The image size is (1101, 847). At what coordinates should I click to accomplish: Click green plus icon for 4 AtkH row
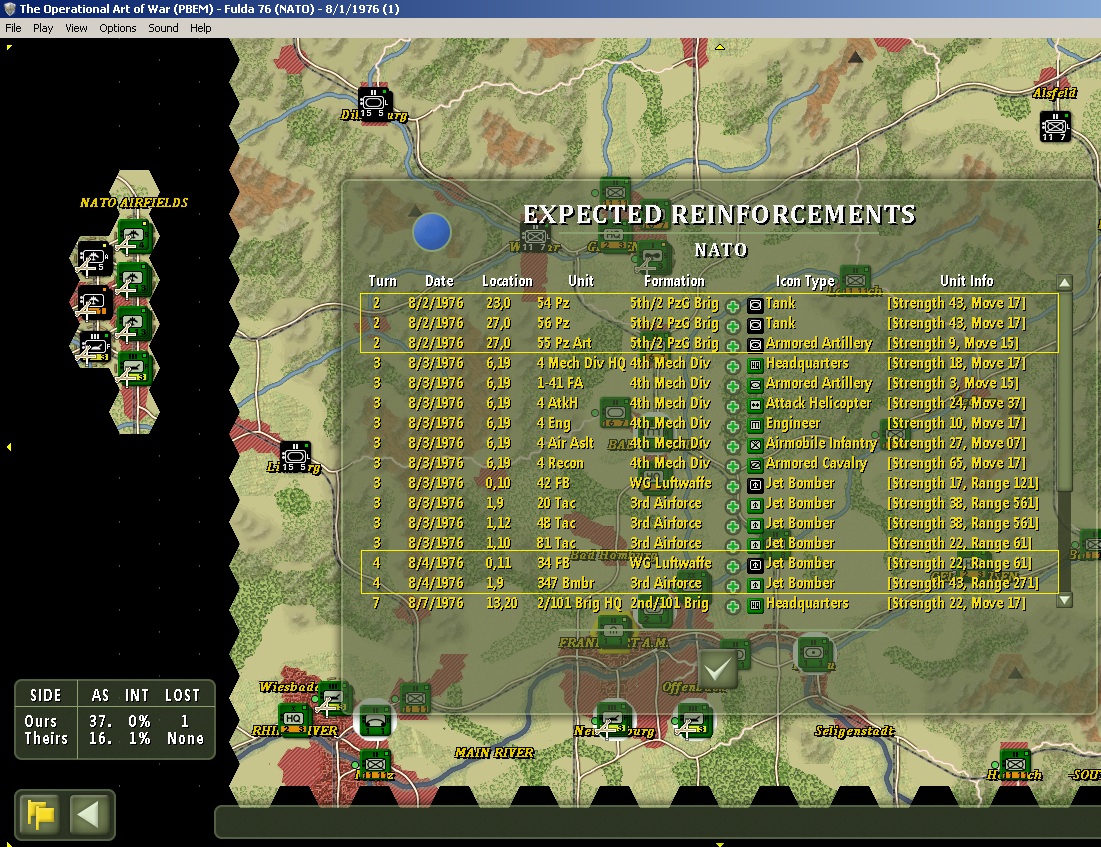pos(732,406)
